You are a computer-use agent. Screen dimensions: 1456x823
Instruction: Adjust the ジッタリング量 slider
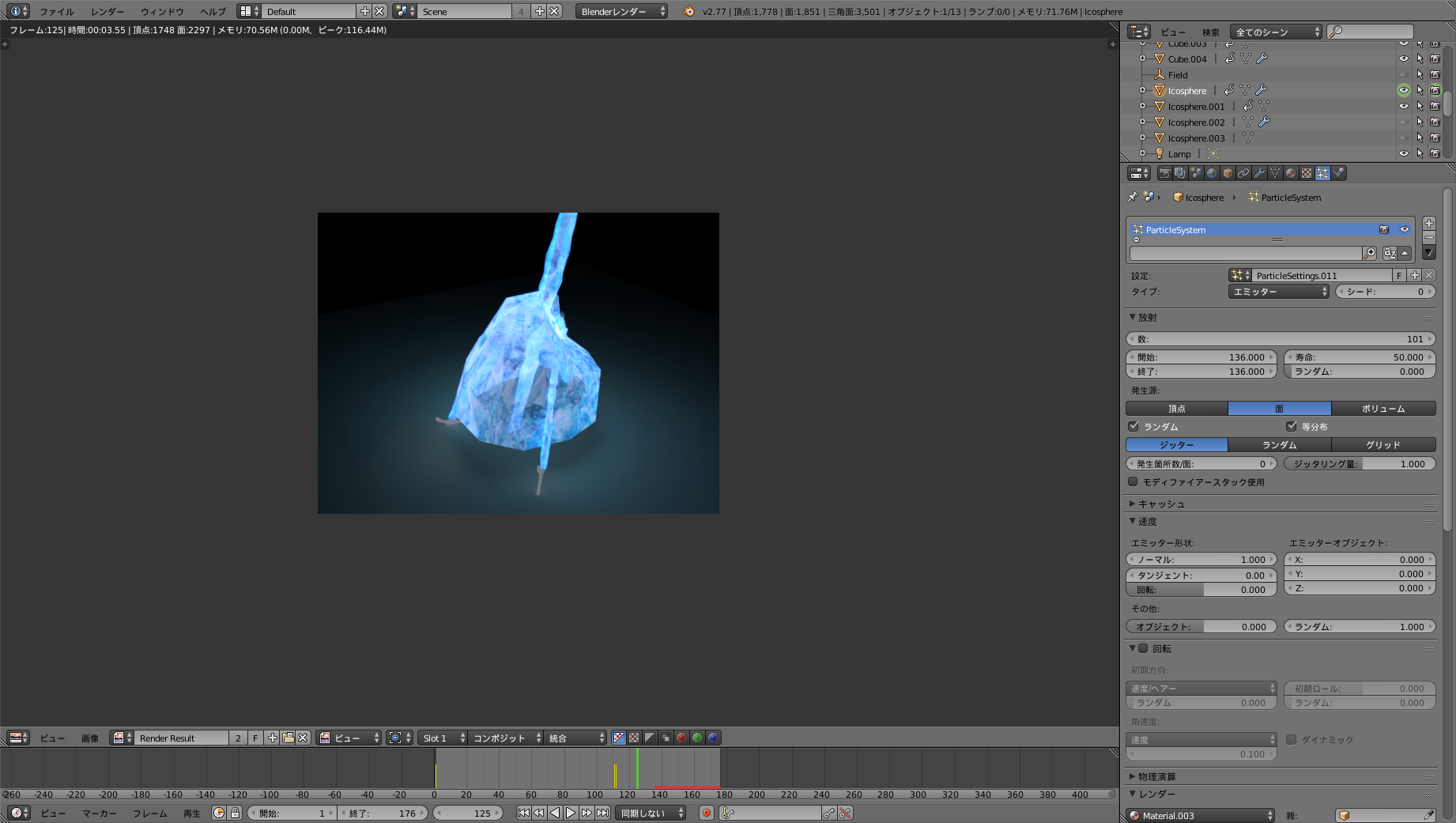1360,464
